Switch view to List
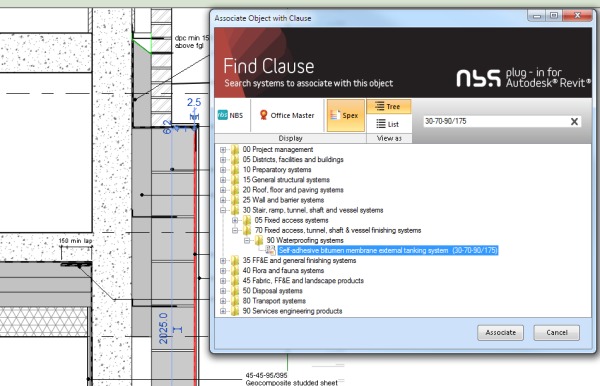 389,124
